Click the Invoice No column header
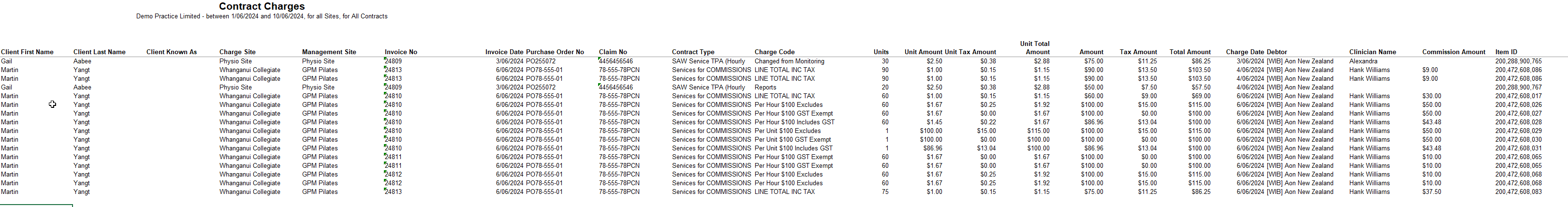 pos(401,52)
